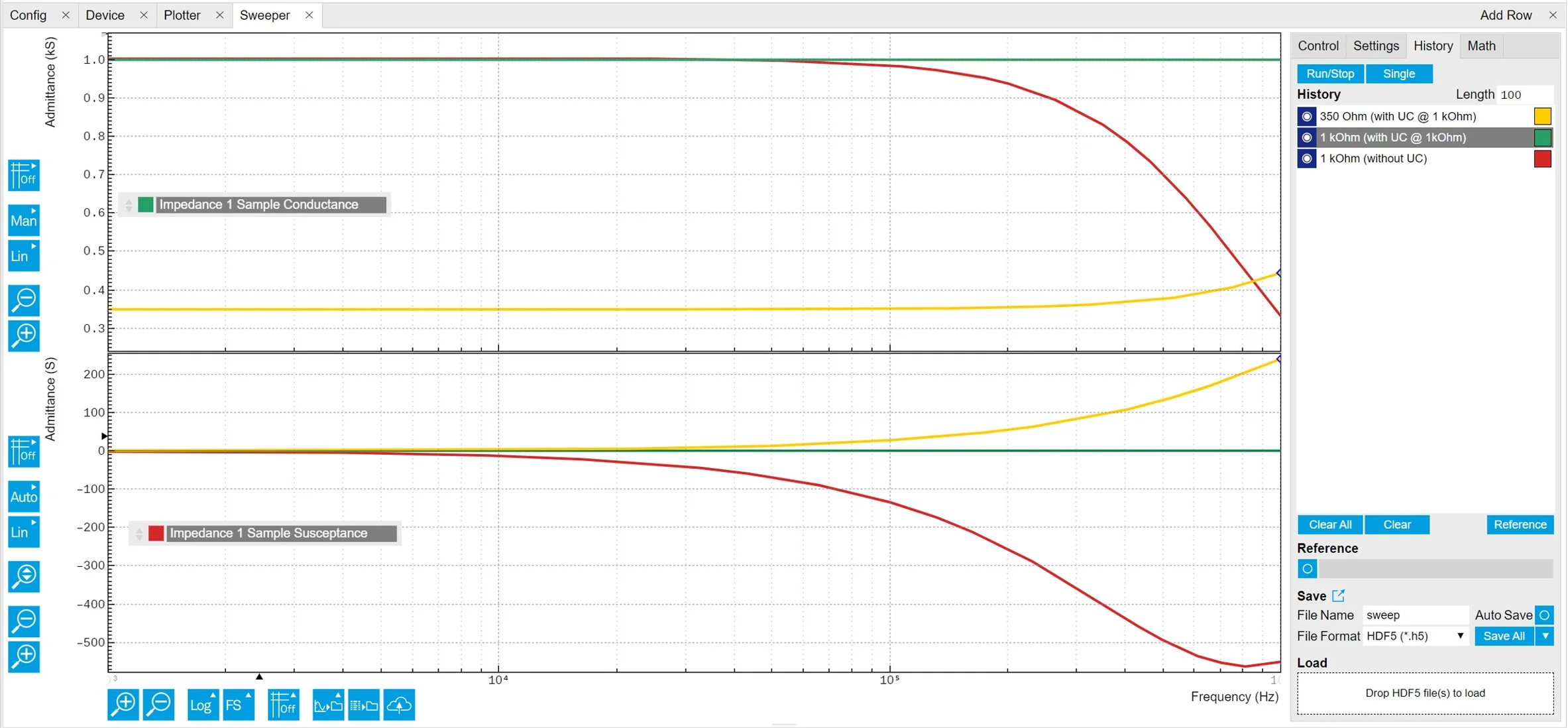
Task: Open the Log X-axis mapping menu
Action: [x=203, y=705]
